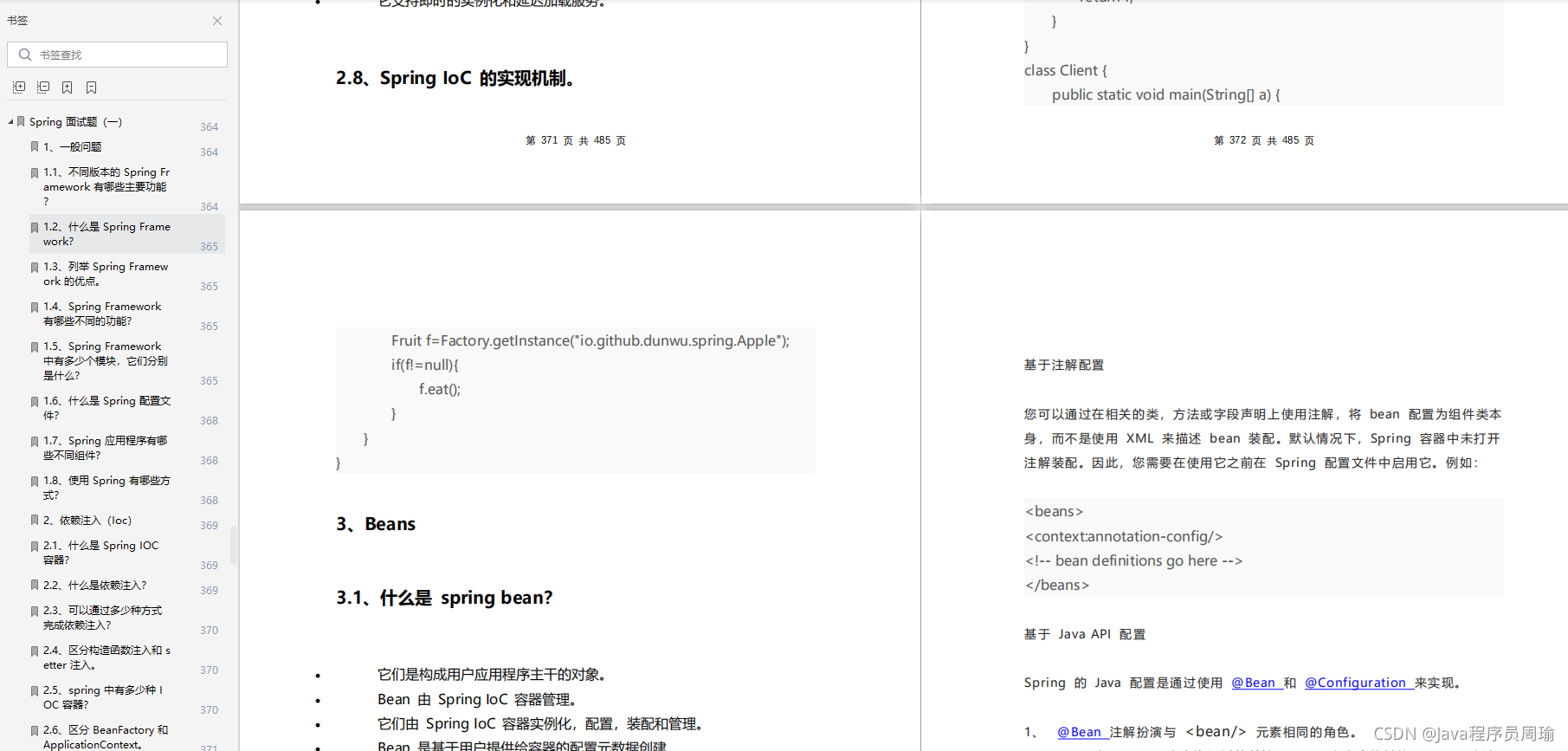Screen dimensions: 1568x751
Task: Click page number 368 beside bookmark 1.6
Action: 210,421
